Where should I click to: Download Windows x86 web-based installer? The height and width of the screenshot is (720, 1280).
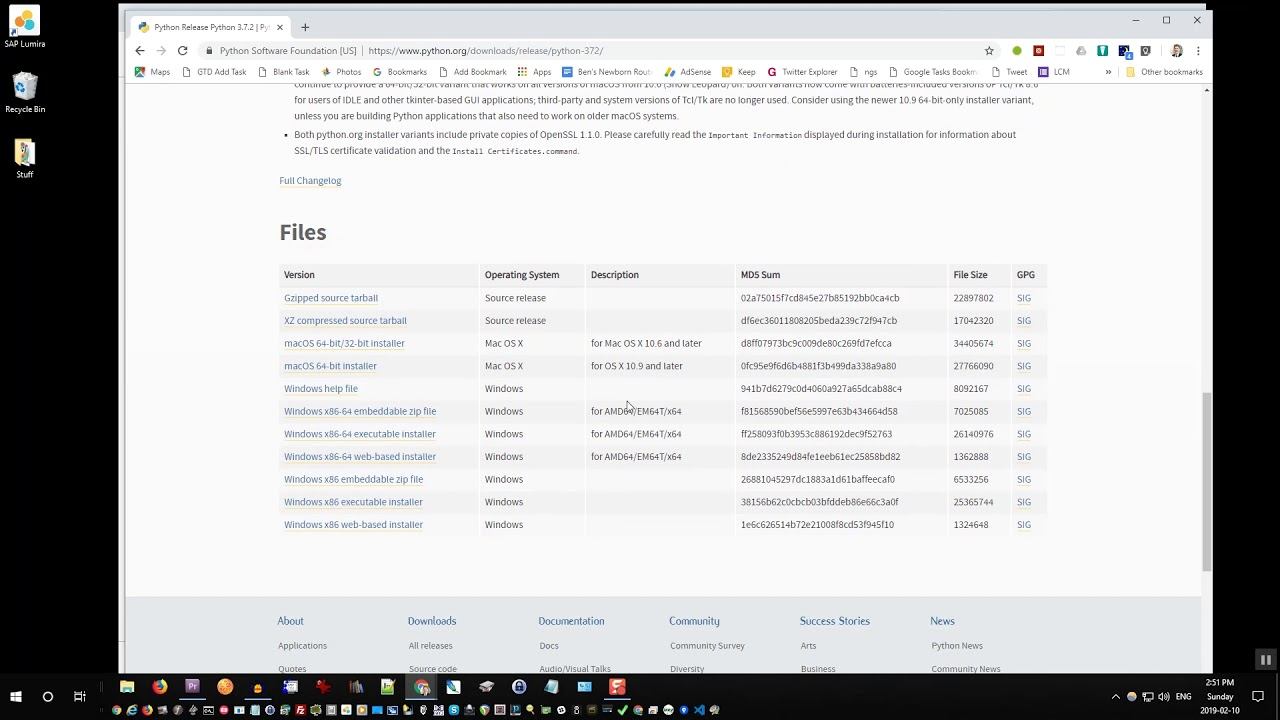pyautogui.click(x=353, y=525)
